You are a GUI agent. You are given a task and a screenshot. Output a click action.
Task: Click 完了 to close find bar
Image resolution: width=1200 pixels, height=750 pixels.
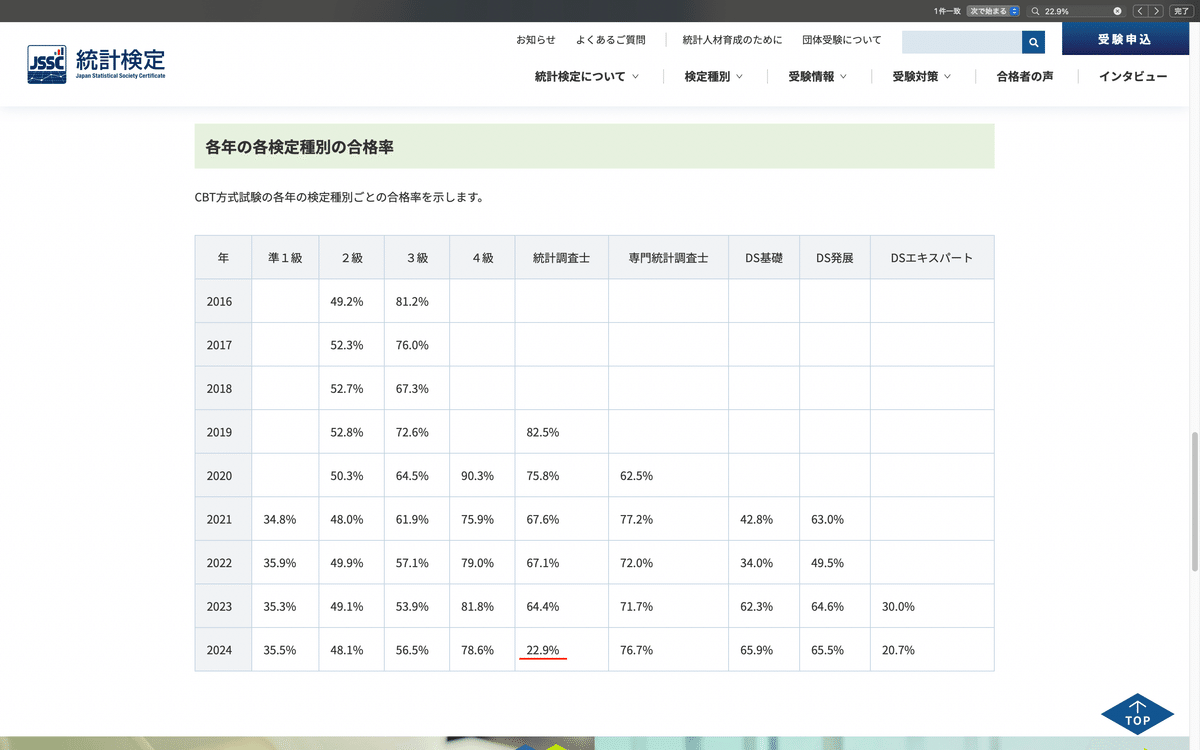tap(1181, 11)
